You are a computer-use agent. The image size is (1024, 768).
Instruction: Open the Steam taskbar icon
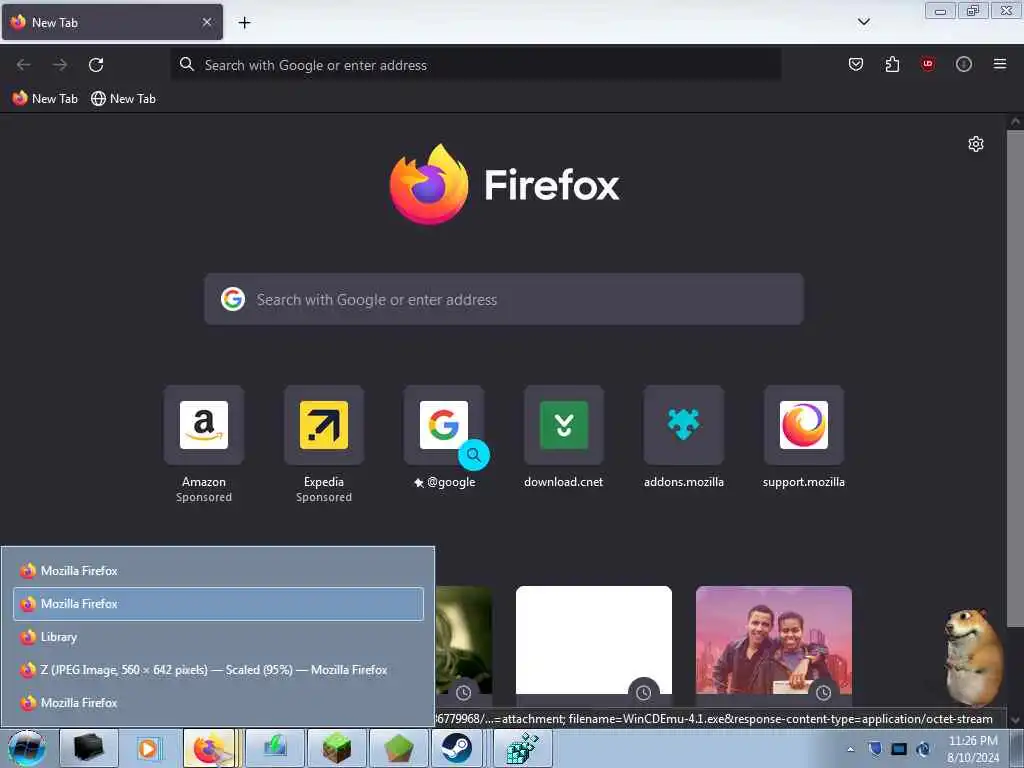(456, 748)
